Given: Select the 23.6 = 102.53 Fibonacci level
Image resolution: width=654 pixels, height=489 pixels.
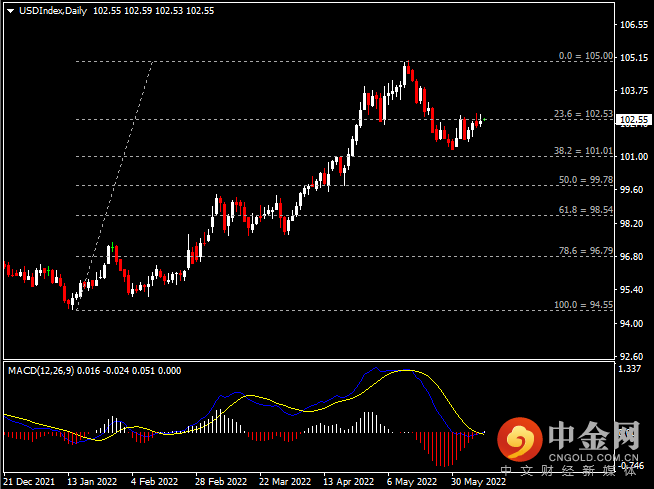Looking at the screenshot, I should 583,114.
